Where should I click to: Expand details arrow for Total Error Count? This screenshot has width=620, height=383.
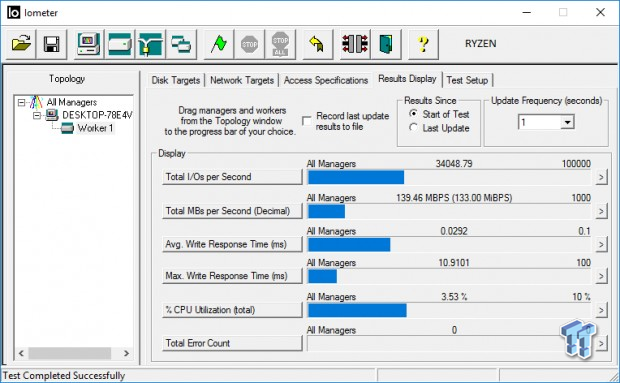pos(601,343)
